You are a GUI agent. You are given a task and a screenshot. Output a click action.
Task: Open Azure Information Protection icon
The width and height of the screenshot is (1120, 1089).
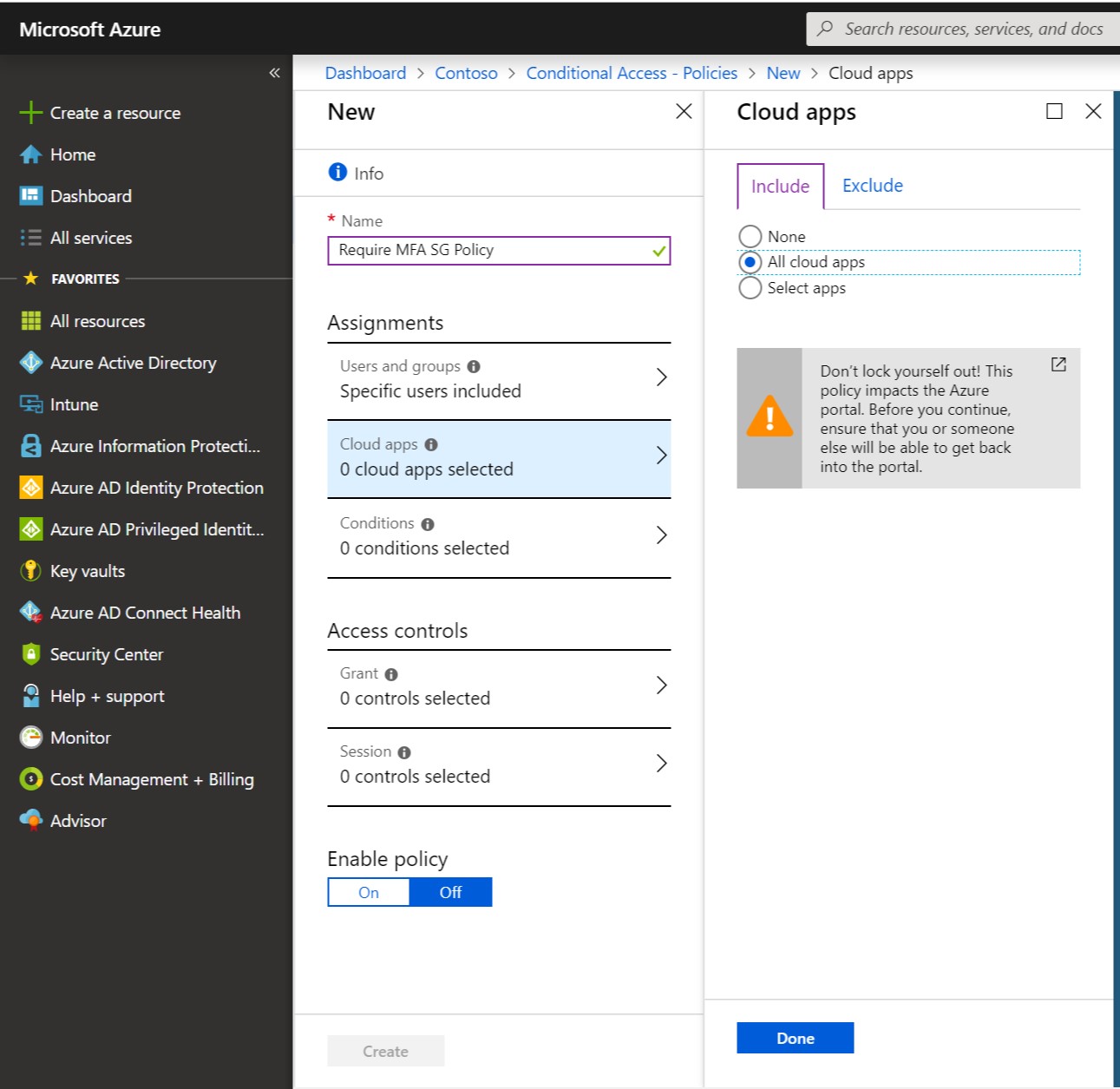pos(30,446)
